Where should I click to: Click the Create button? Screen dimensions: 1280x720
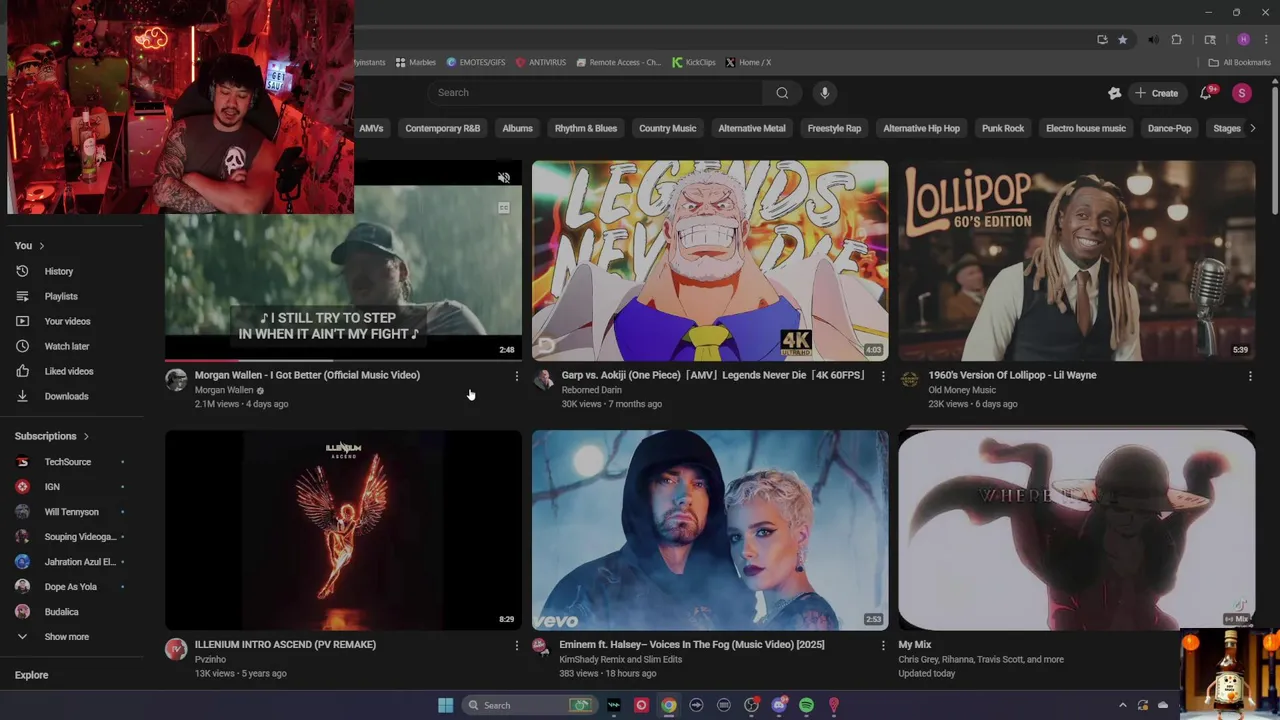tap(1157, 93)
